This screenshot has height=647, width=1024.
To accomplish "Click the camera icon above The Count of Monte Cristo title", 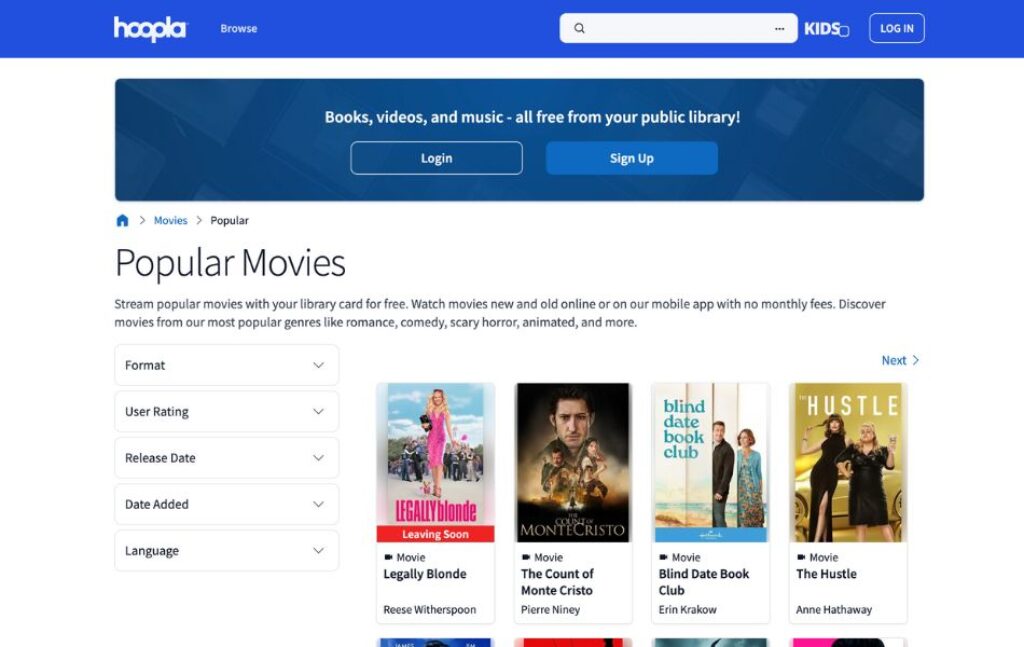I will 526,558.
